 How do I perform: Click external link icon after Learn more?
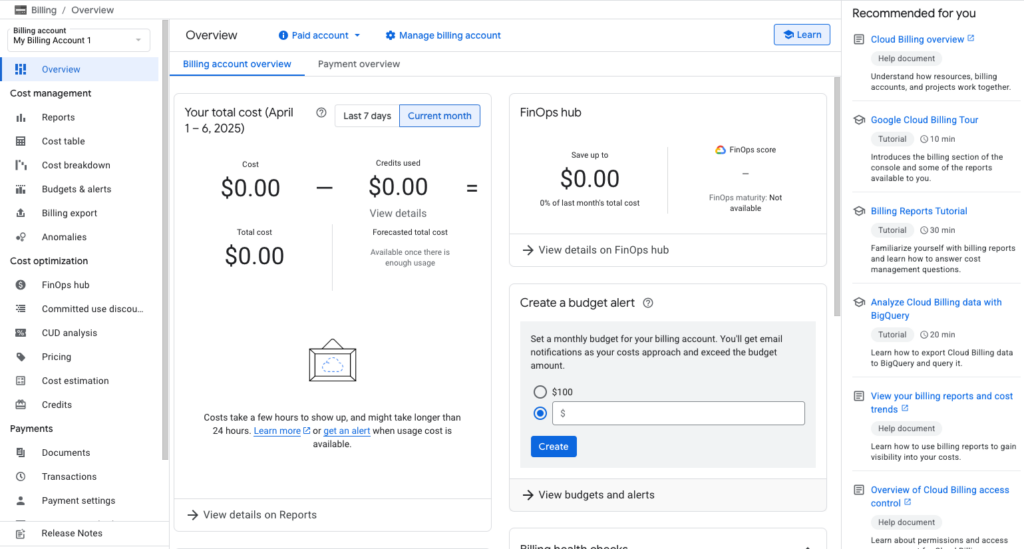(306, 430)
